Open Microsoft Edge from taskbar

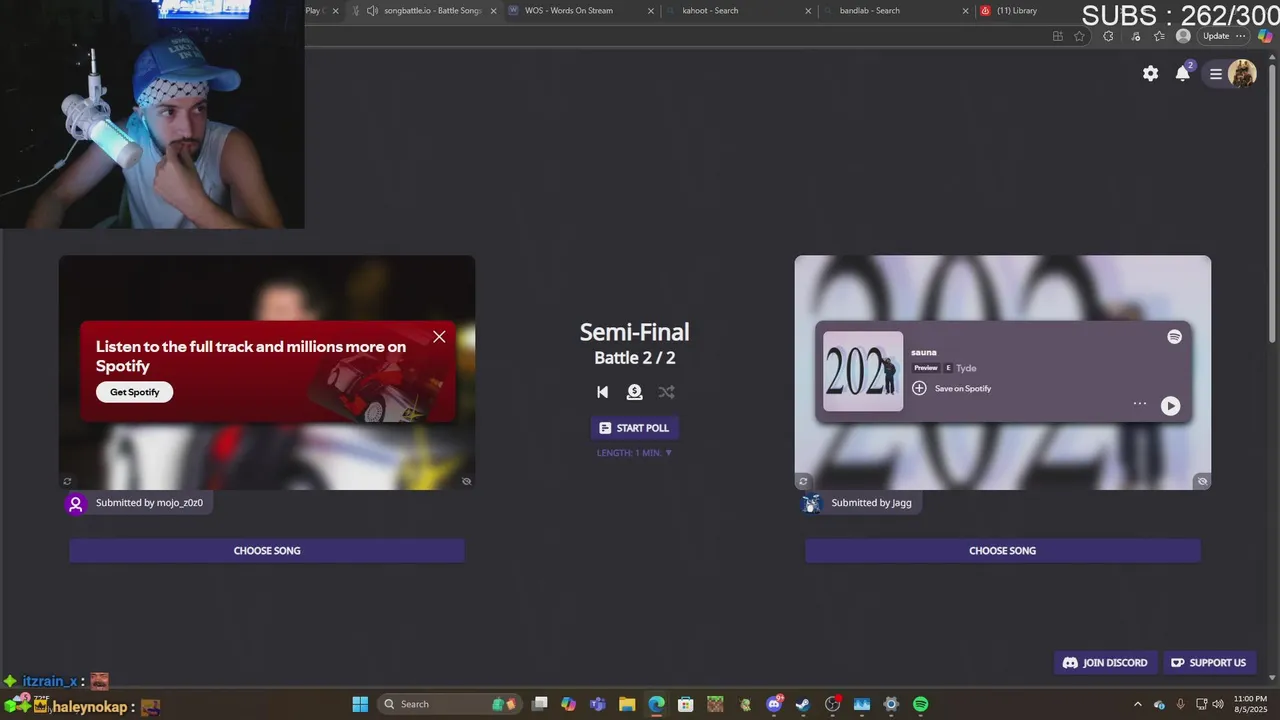tap(656, 704)
